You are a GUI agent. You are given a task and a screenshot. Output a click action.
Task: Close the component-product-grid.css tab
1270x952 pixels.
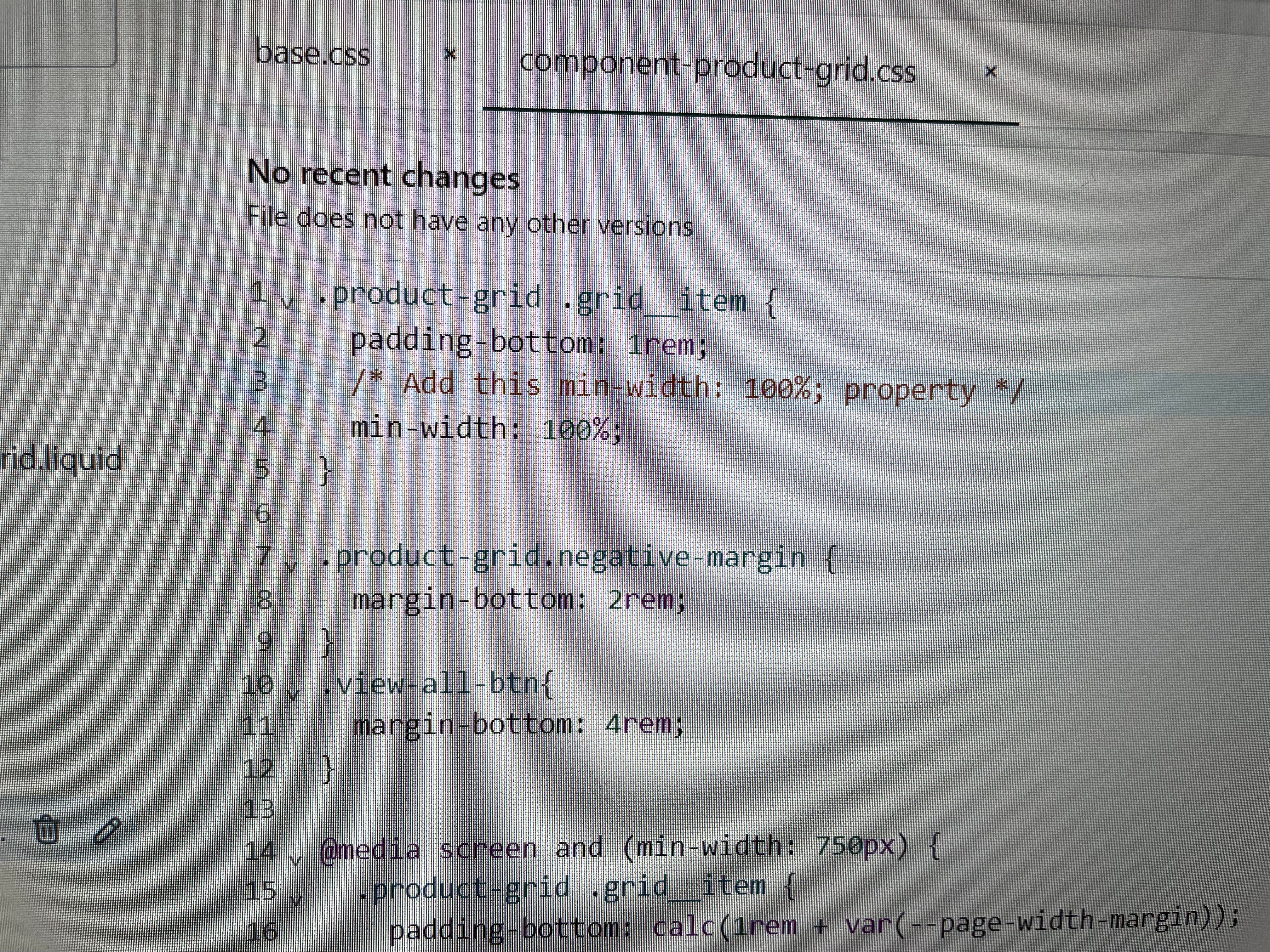(x=990, y=72)
